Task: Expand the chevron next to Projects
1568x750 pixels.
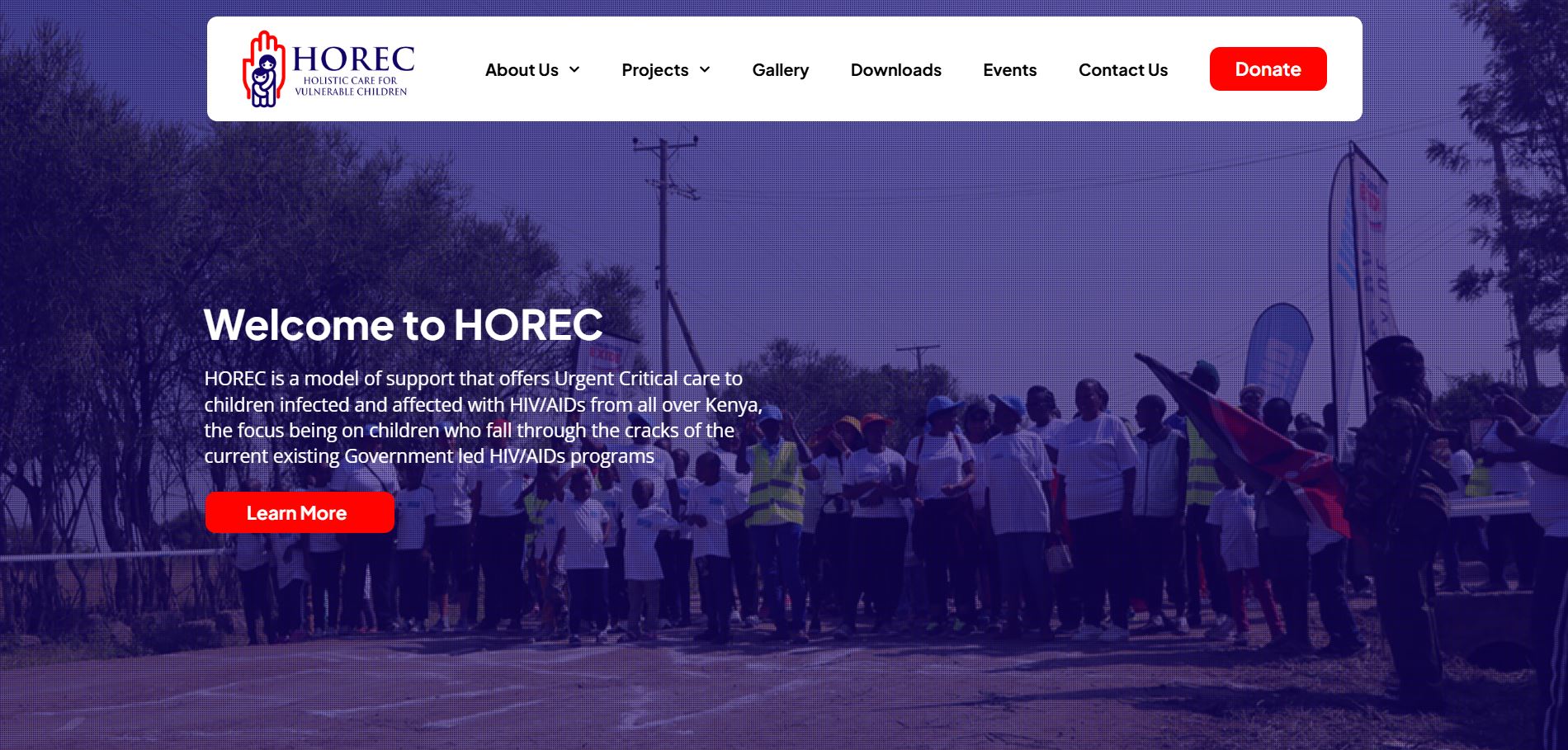Action: (705, 70)
